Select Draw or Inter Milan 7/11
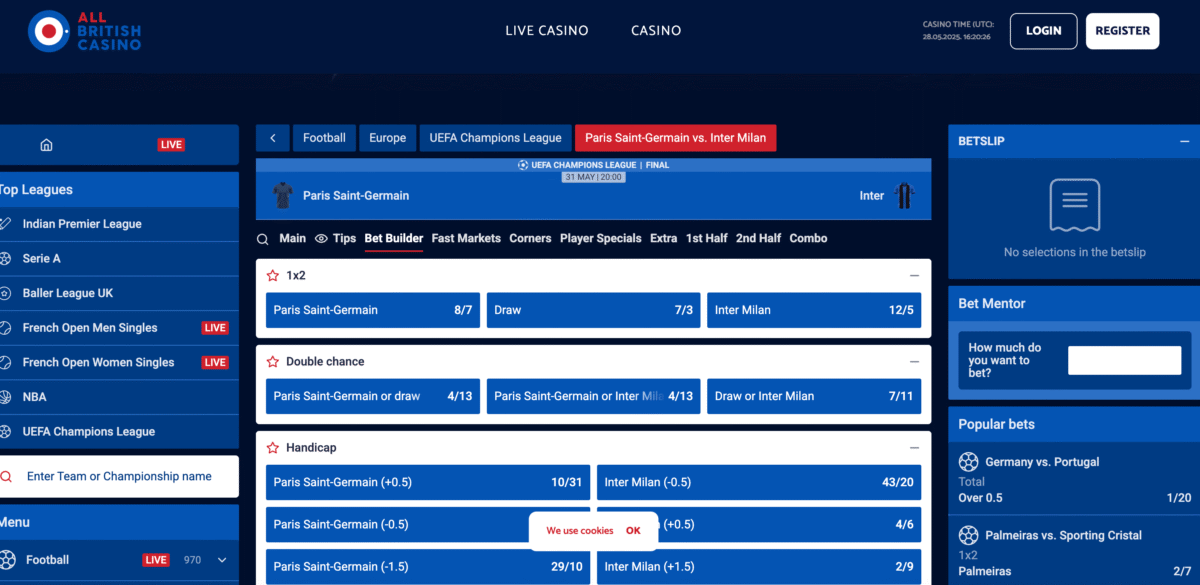This screenshot has width=1200, height=585. tap(814, 396)
